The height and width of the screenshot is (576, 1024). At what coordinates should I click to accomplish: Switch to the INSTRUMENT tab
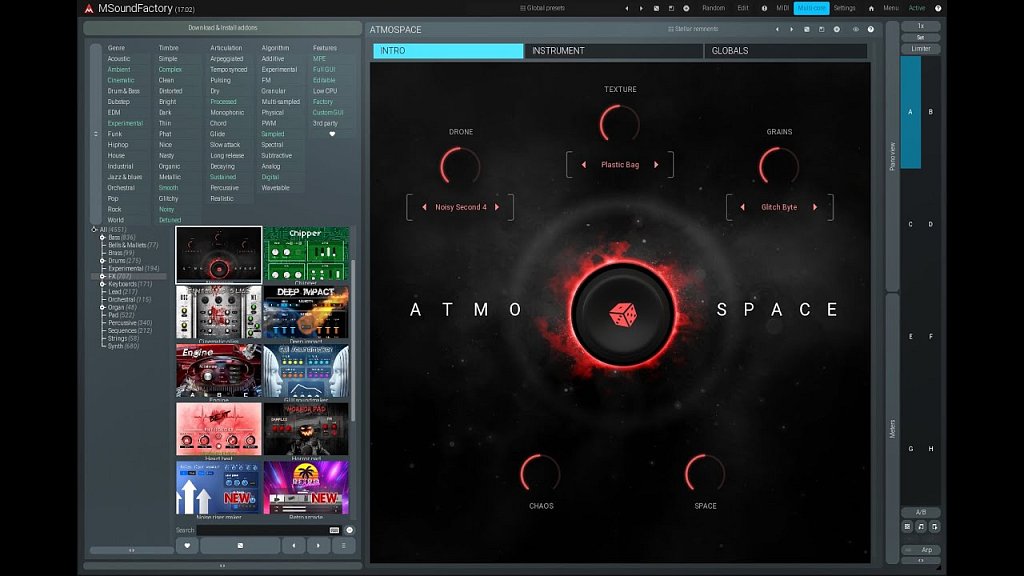click(613, 50)
